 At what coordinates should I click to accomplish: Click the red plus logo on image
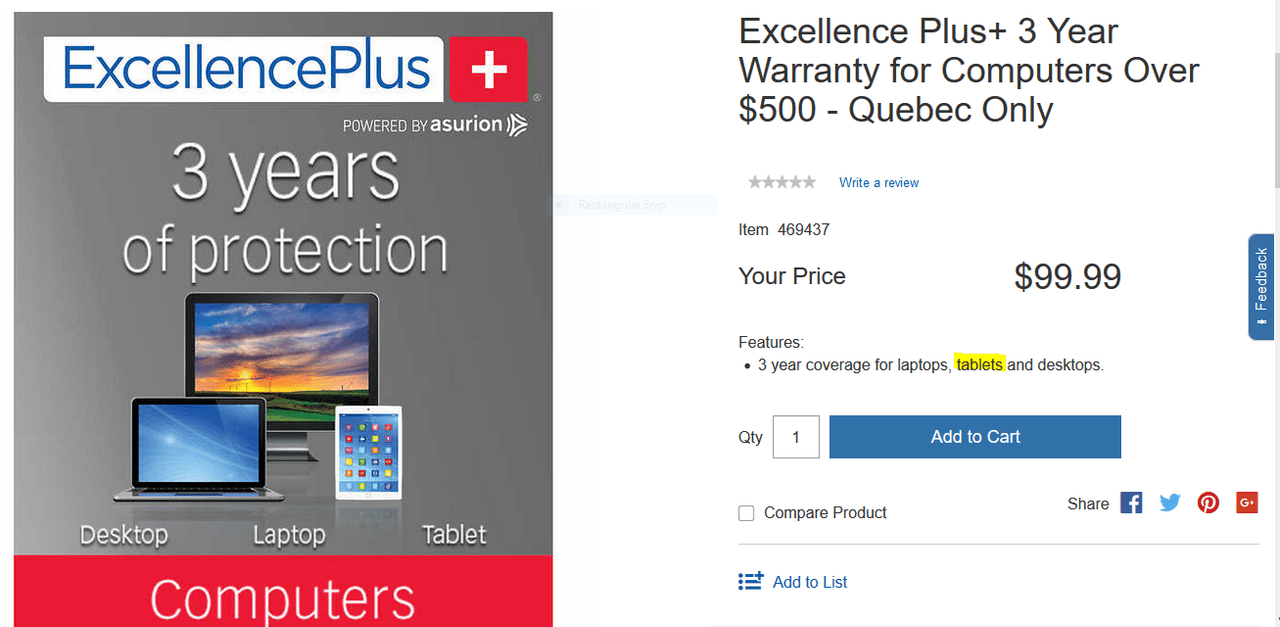point(488,71)
